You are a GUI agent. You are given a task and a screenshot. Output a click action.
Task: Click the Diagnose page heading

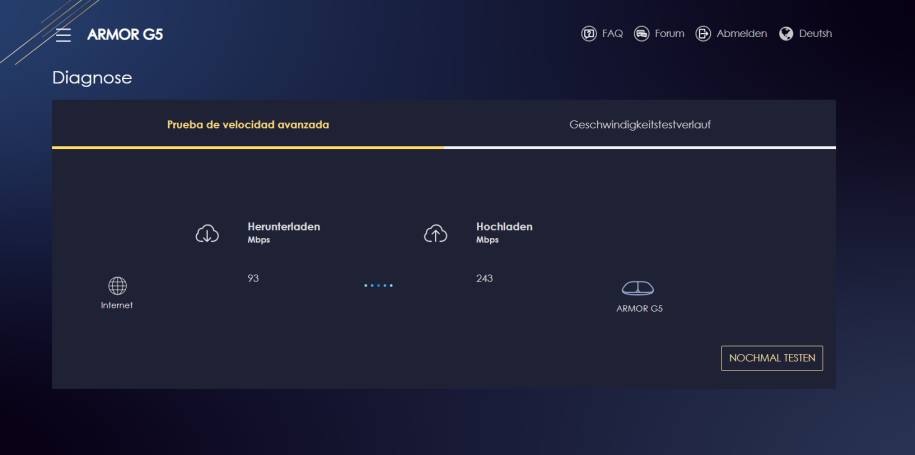(92, 78)
